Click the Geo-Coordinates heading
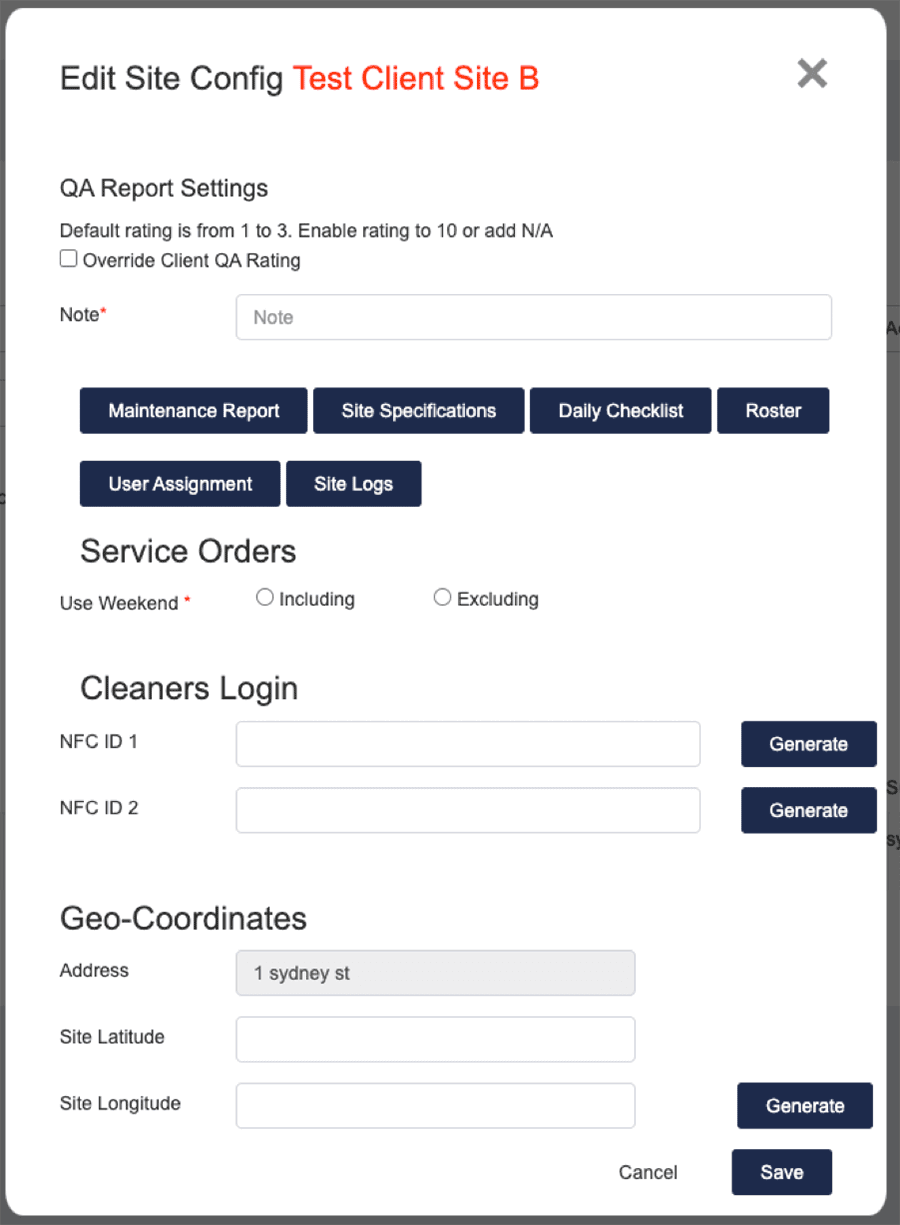The width and height of the screenshot is (900, 1225). (x=183, y=918)
